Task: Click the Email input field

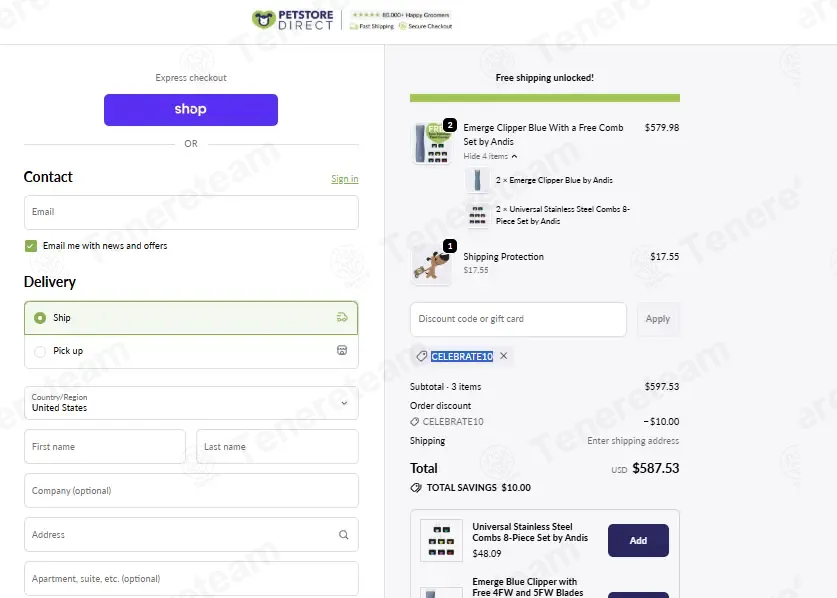Action: pyautogui.click(x=191, y=212)
